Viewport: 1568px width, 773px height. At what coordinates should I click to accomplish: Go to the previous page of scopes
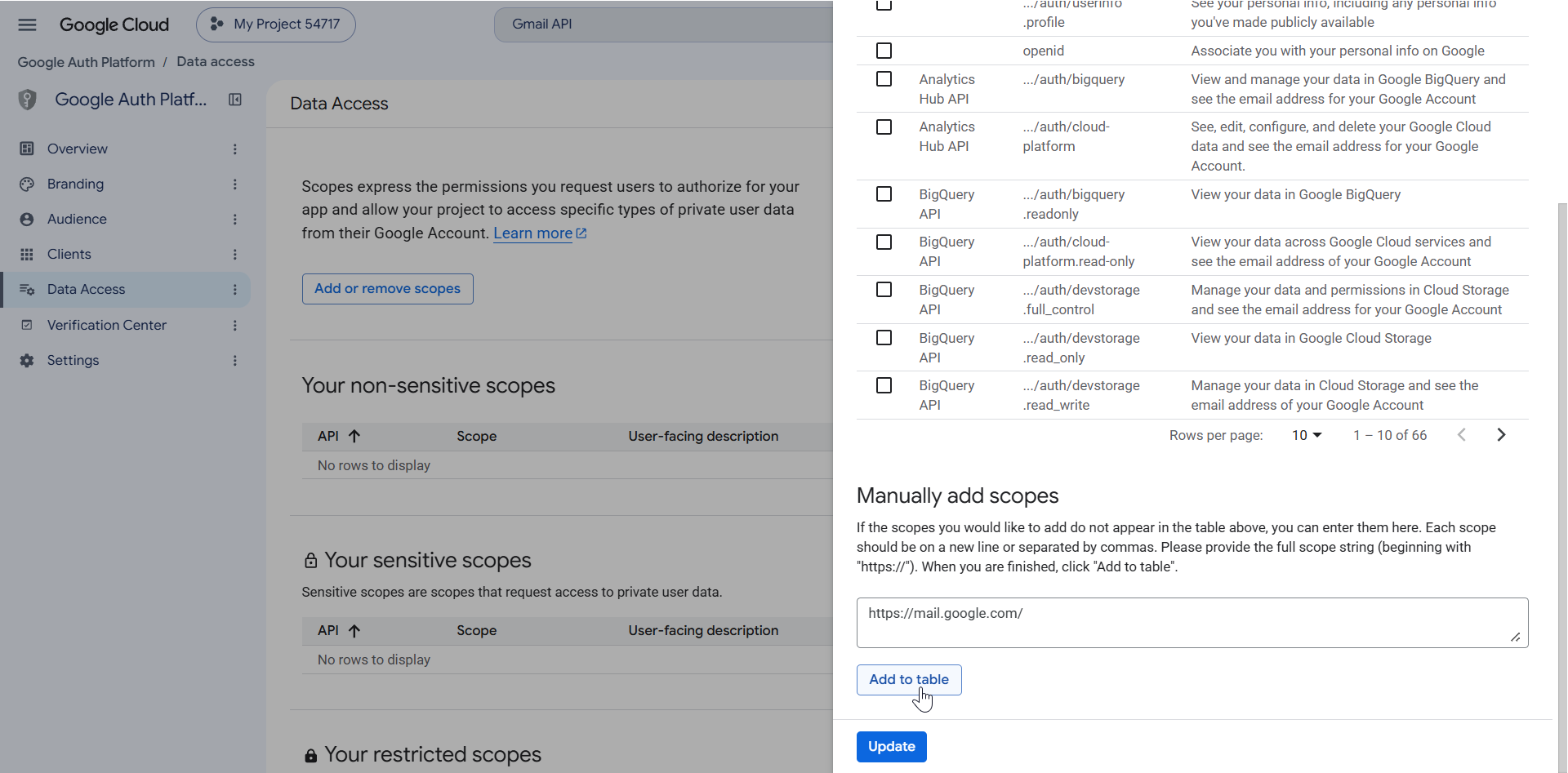(x=1462, y=435)
